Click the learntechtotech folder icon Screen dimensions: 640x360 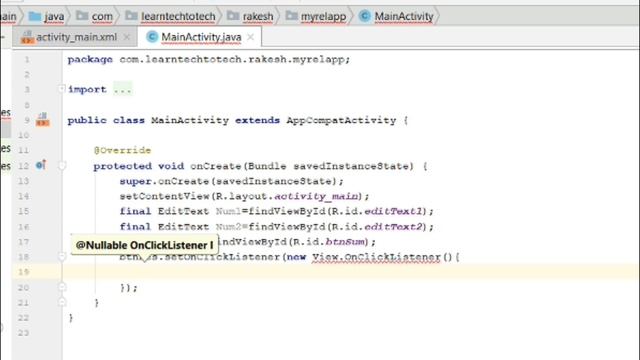131,16
